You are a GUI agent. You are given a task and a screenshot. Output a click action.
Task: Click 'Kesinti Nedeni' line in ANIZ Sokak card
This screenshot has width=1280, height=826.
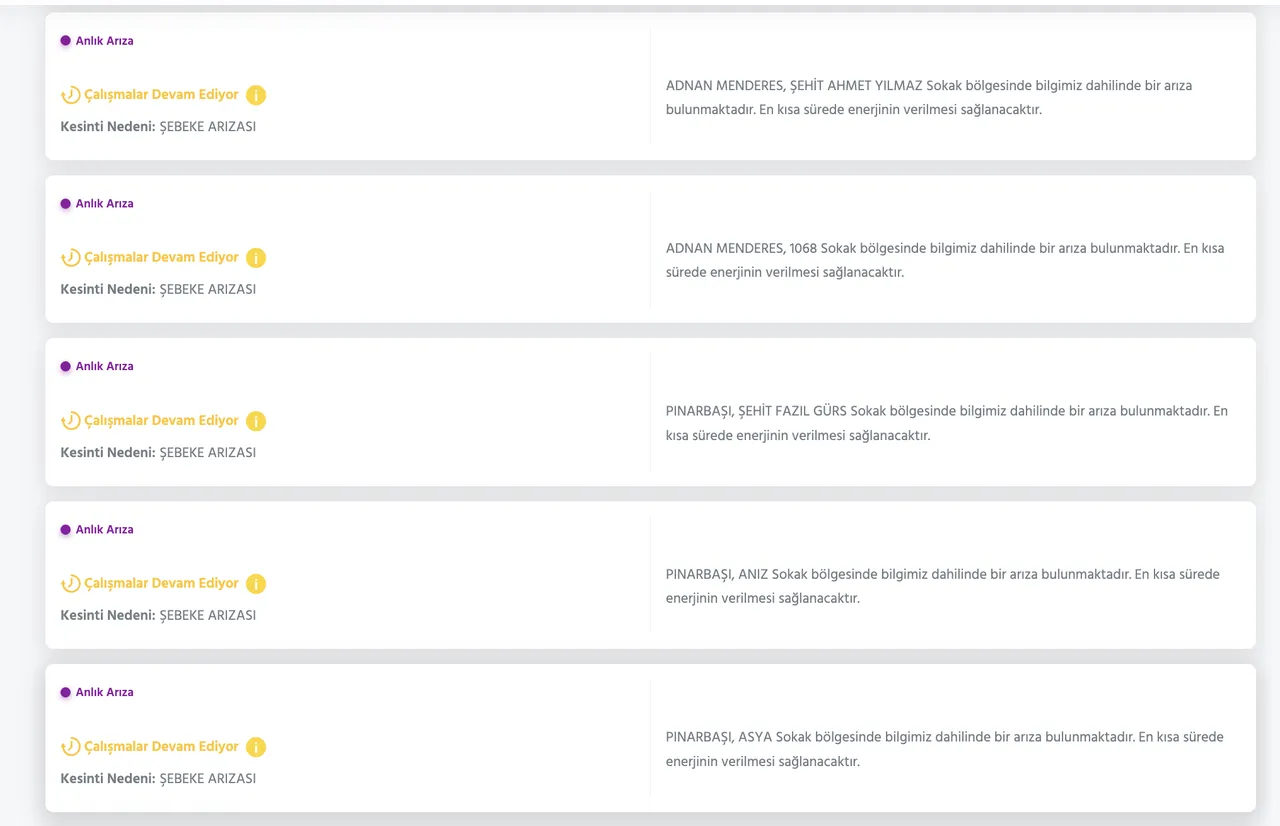[x=158, y=616]
